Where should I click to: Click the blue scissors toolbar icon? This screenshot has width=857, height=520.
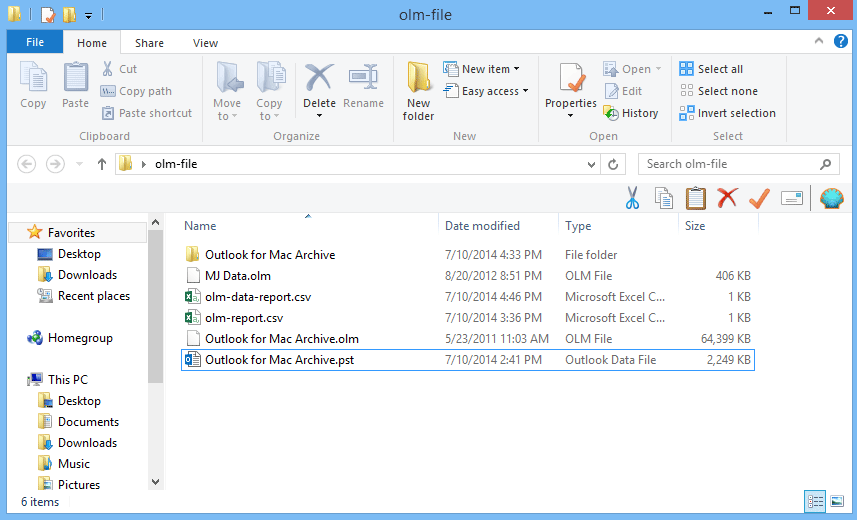click(x=632, y=198)
